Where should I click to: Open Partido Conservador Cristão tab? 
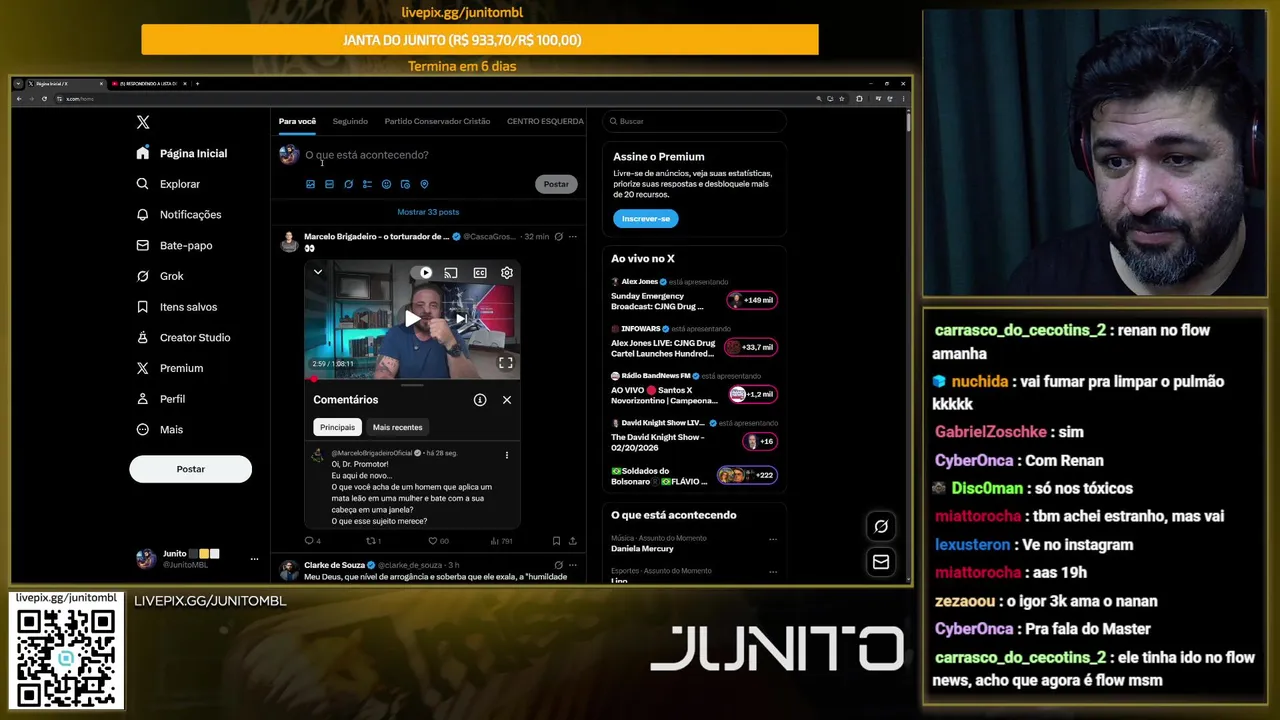(x=437, y=121)
